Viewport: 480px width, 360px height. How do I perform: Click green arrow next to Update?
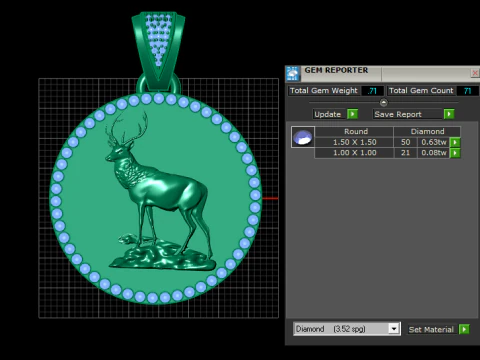(x=352, y=114)
